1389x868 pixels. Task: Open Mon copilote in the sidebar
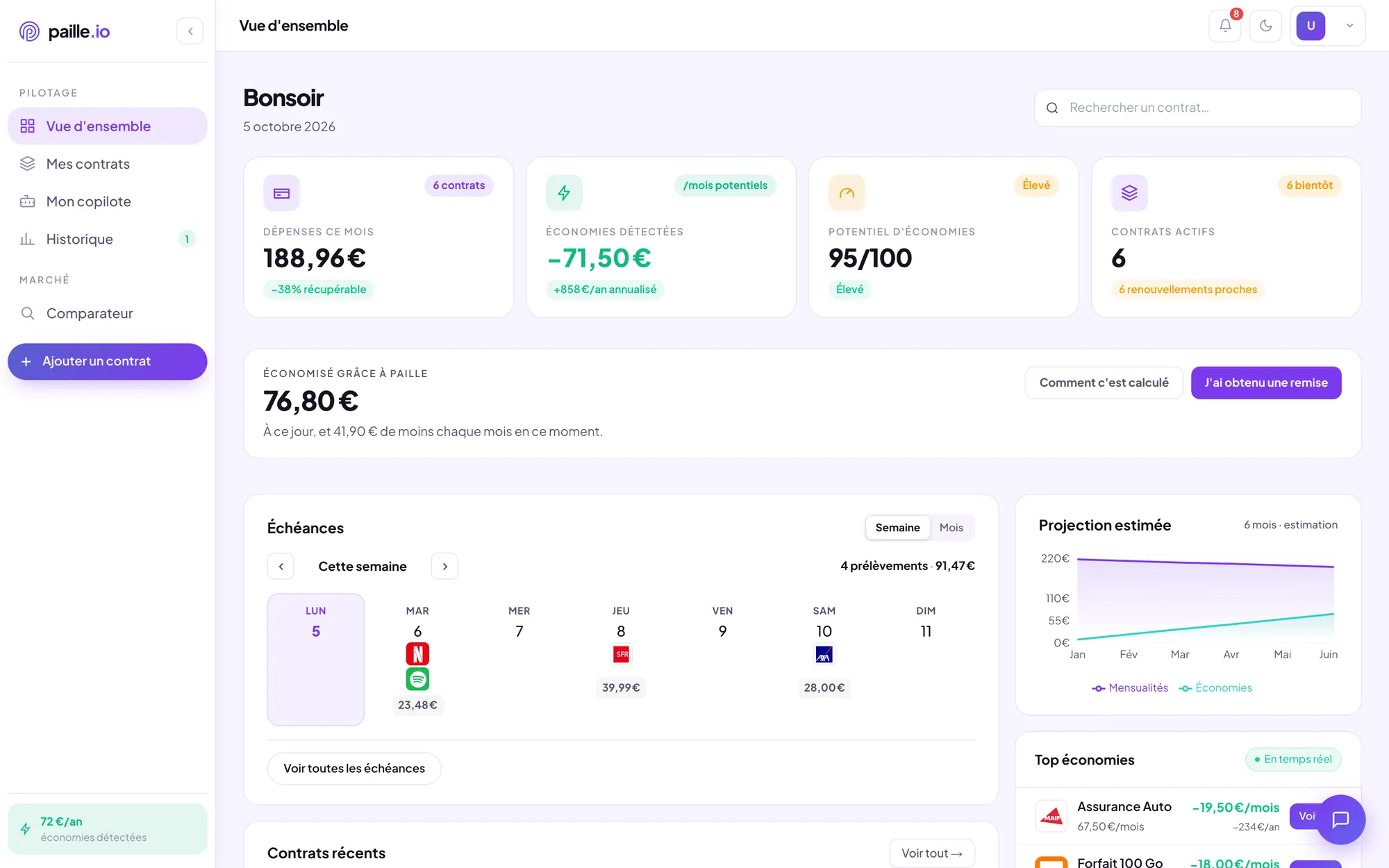(108, 201)
